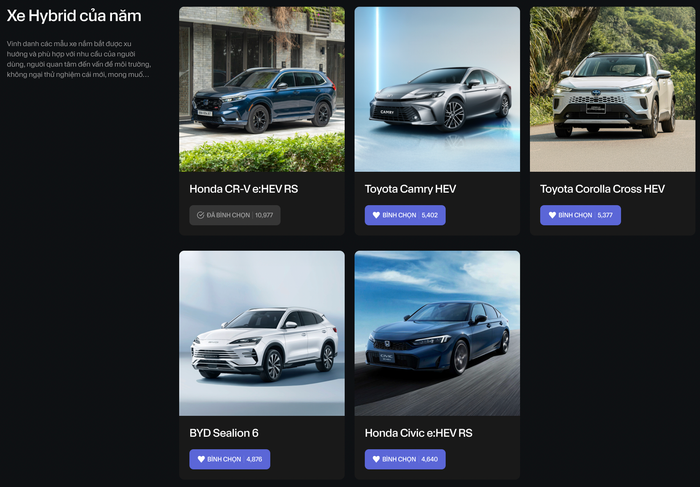Screen dimensions: 700x487
Task: Open the silver Toyota Camry HEV image
Action: 437,90
